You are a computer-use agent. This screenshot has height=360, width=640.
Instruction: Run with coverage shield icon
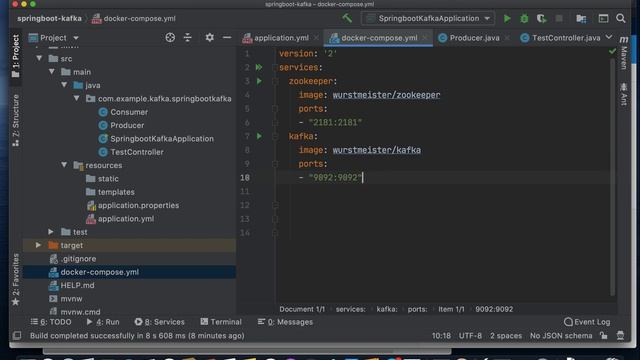coord(541,18)
